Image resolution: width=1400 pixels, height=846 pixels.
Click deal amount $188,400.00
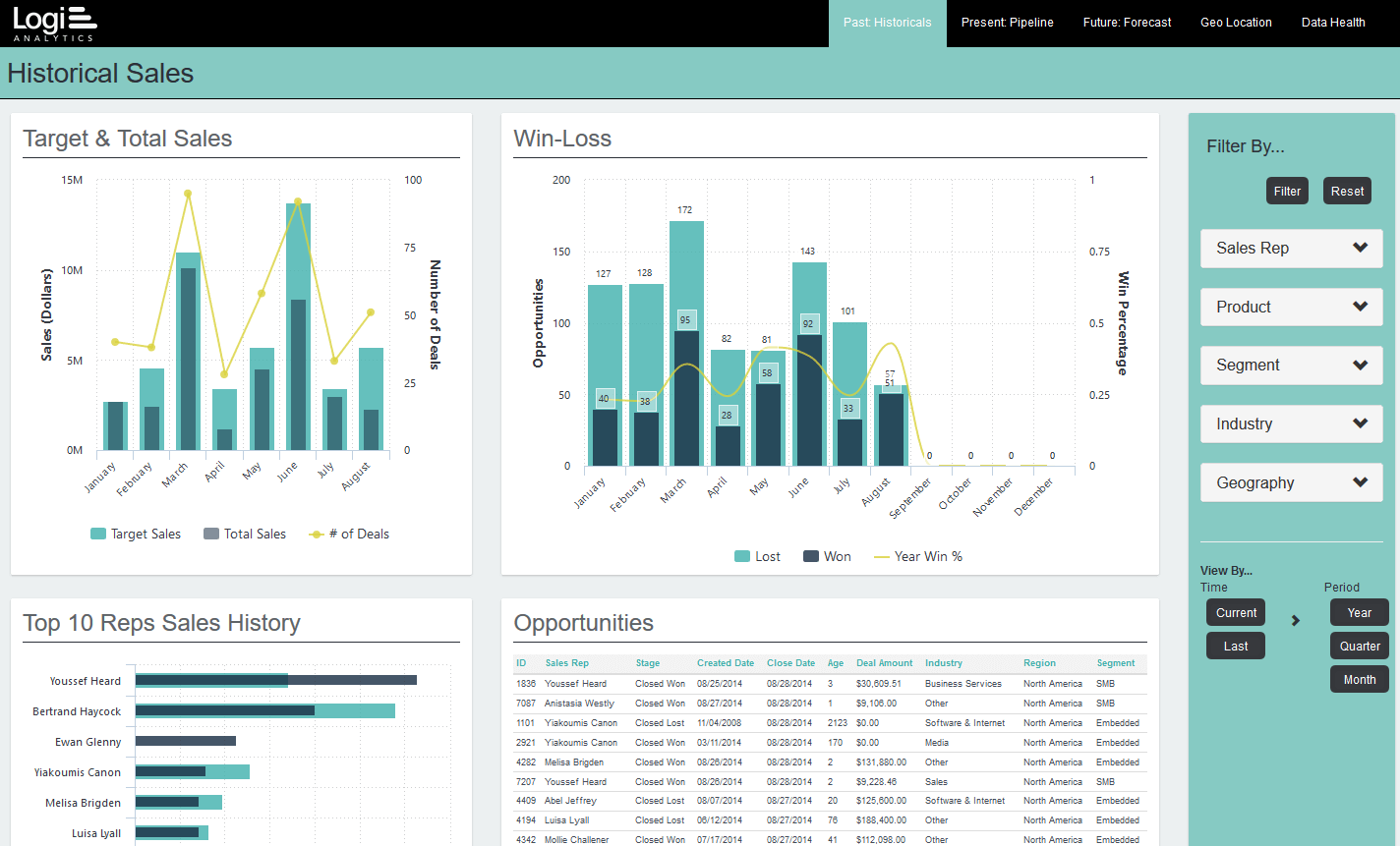coord(881,820)
